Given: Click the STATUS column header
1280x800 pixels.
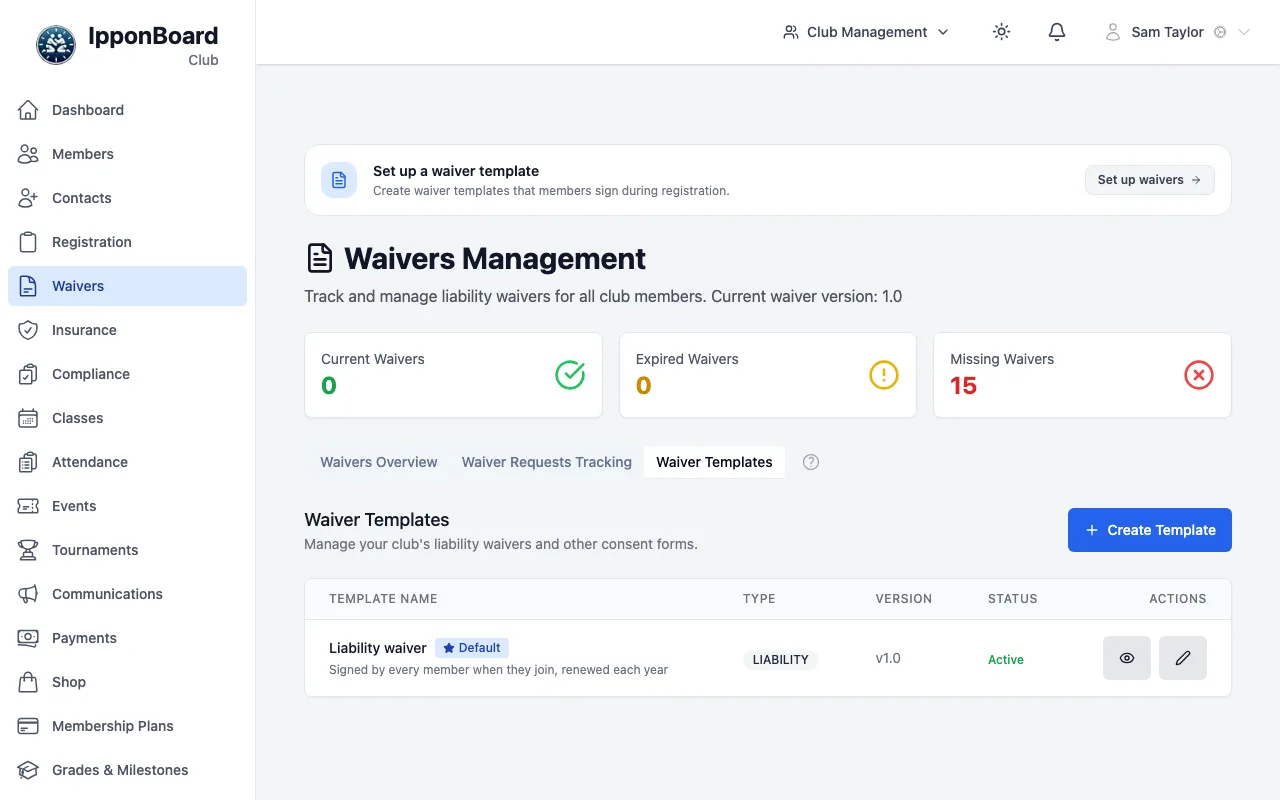Looking at the screenshot, I should pos(1013,599).
